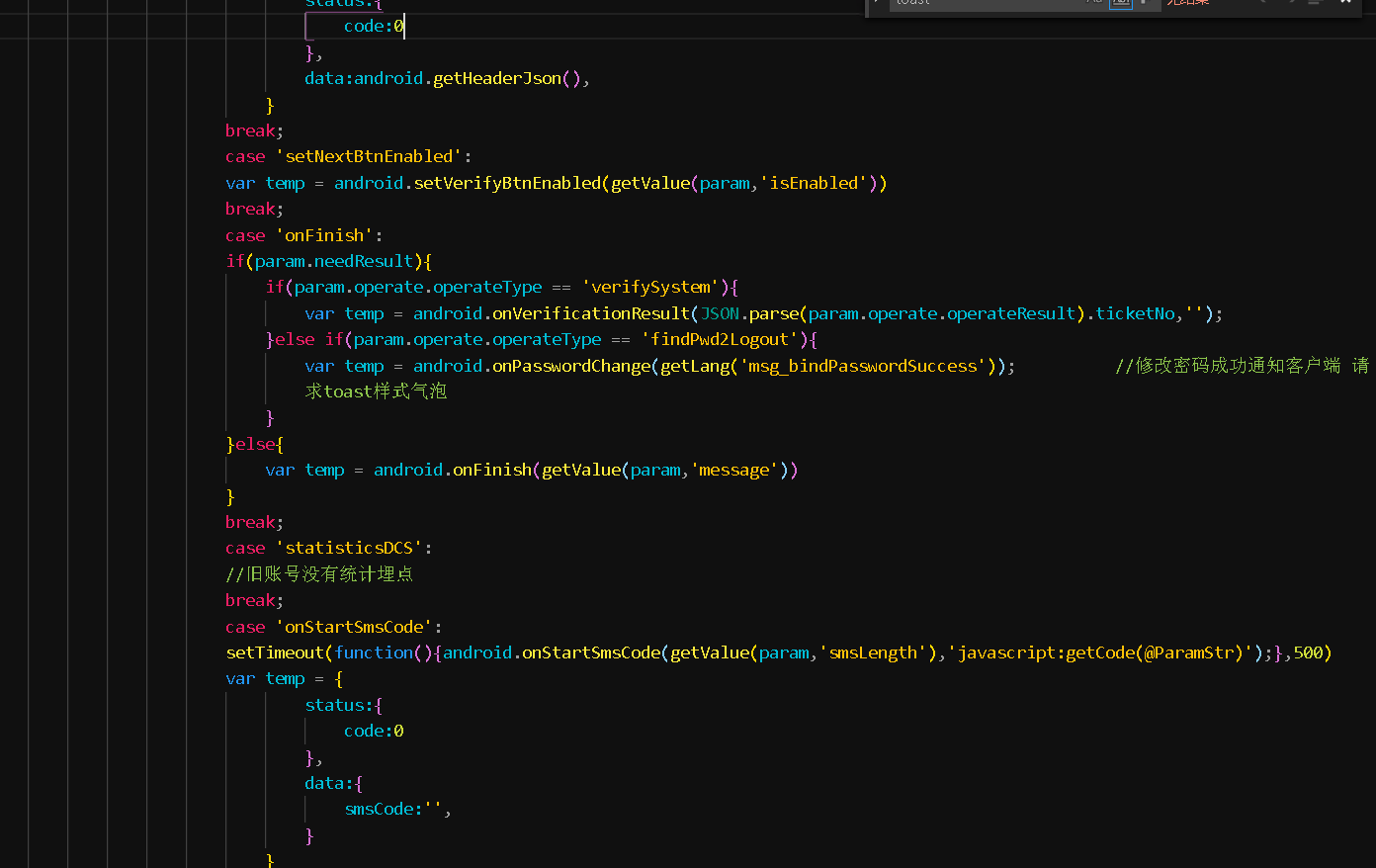Click the }else{ line
The image size is (1376, 868).
[x=255, y=444]
